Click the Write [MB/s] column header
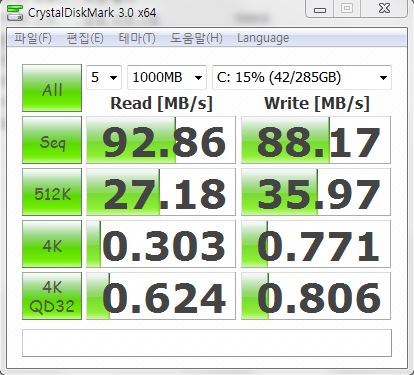This screenshot has width=414, height=375. (317, 103)
